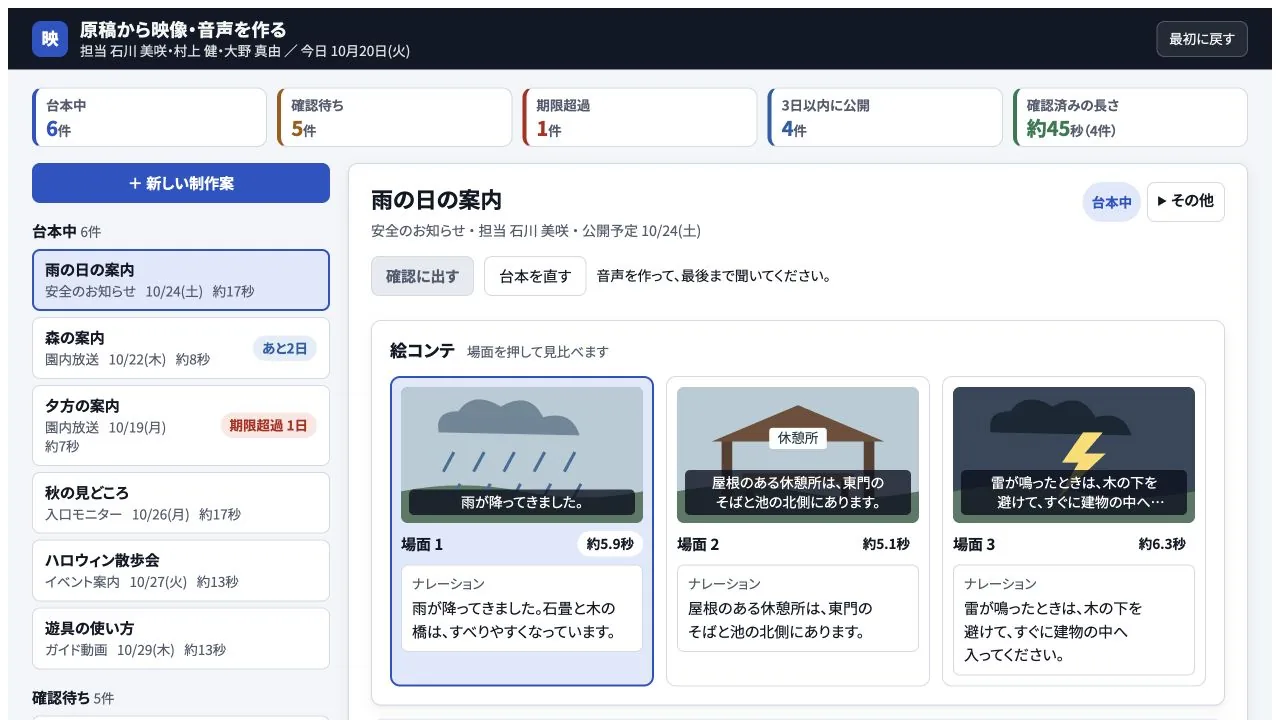Click the 場面 2 narration text box

pyautogui.click(x=798, y=608)
